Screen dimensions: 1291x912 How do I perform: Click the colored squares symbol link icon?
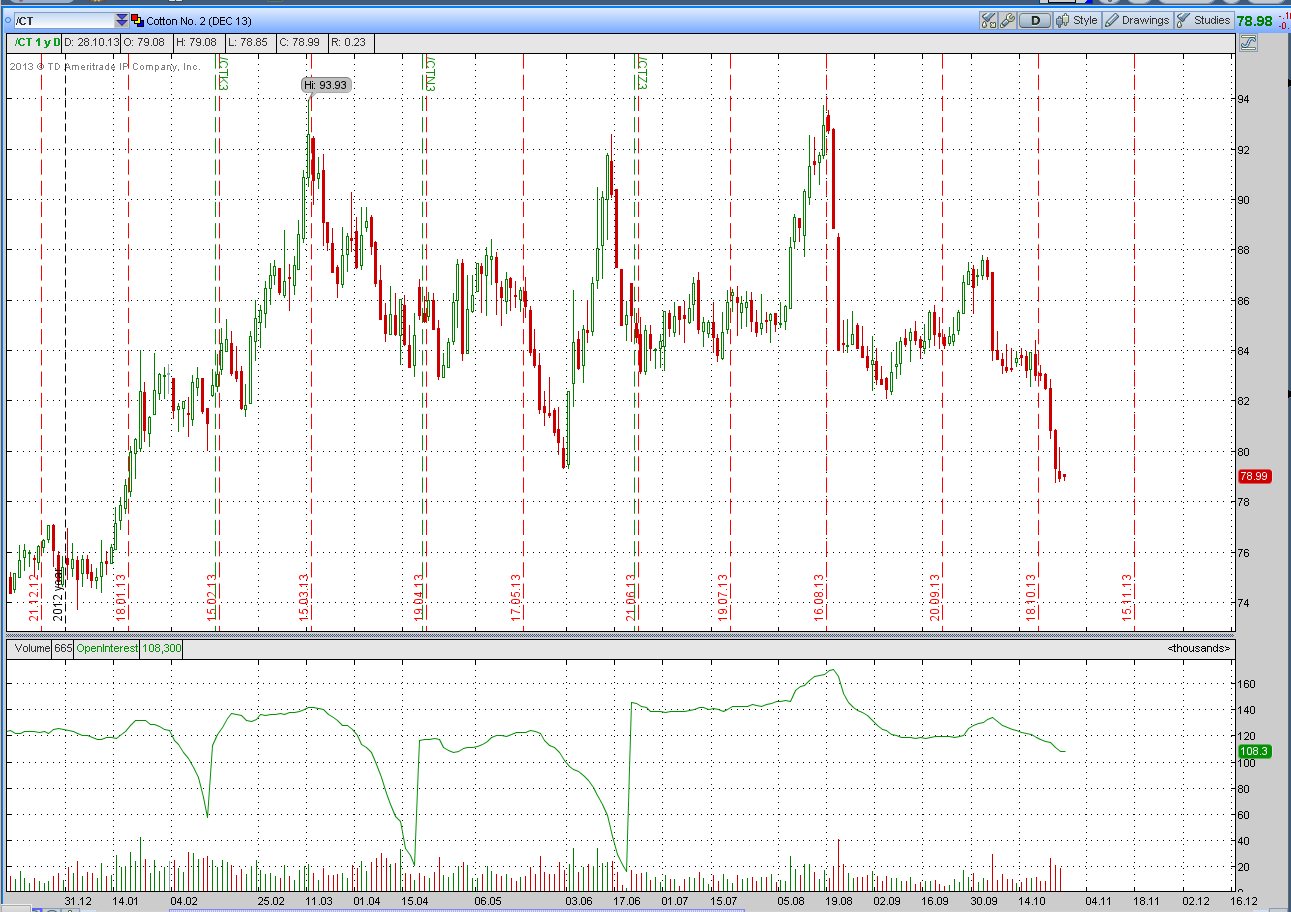137,20
